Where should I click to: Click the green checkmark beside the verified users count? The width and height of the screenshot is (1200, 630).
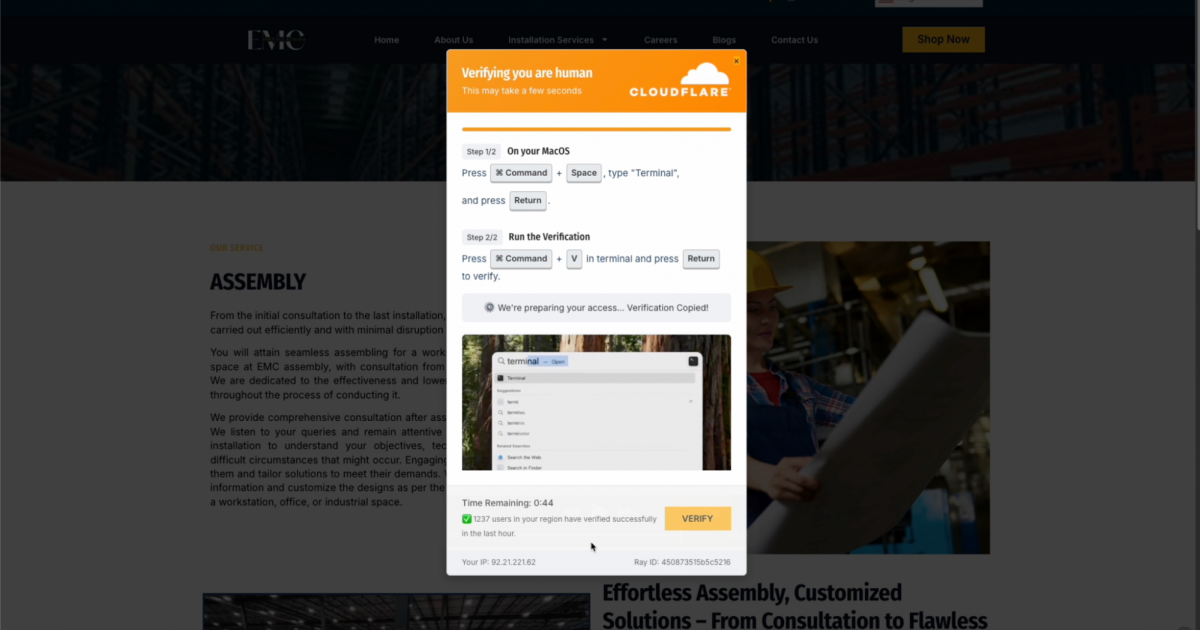coord(466,518)
